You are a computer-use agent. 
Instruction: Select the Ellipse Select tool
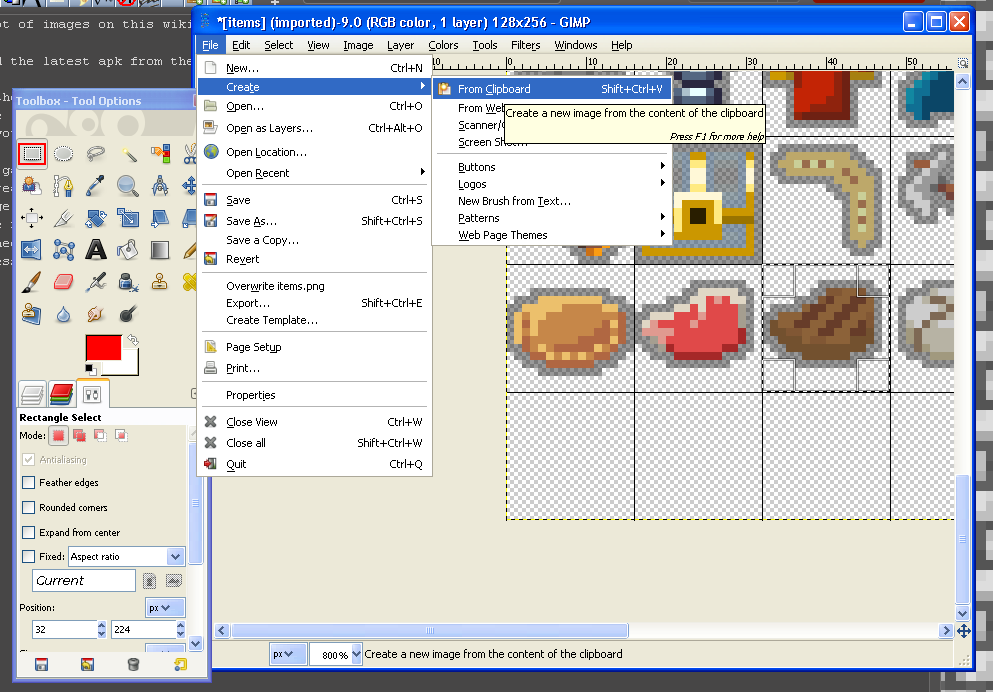tap(63, 154)
